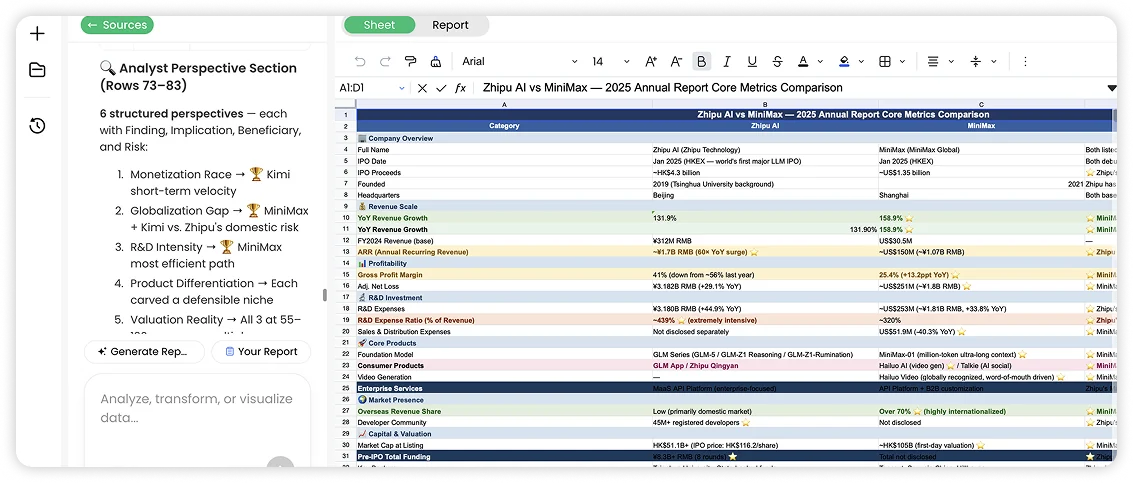Apply the fill color bucket icon

click(x=844, y=61)
